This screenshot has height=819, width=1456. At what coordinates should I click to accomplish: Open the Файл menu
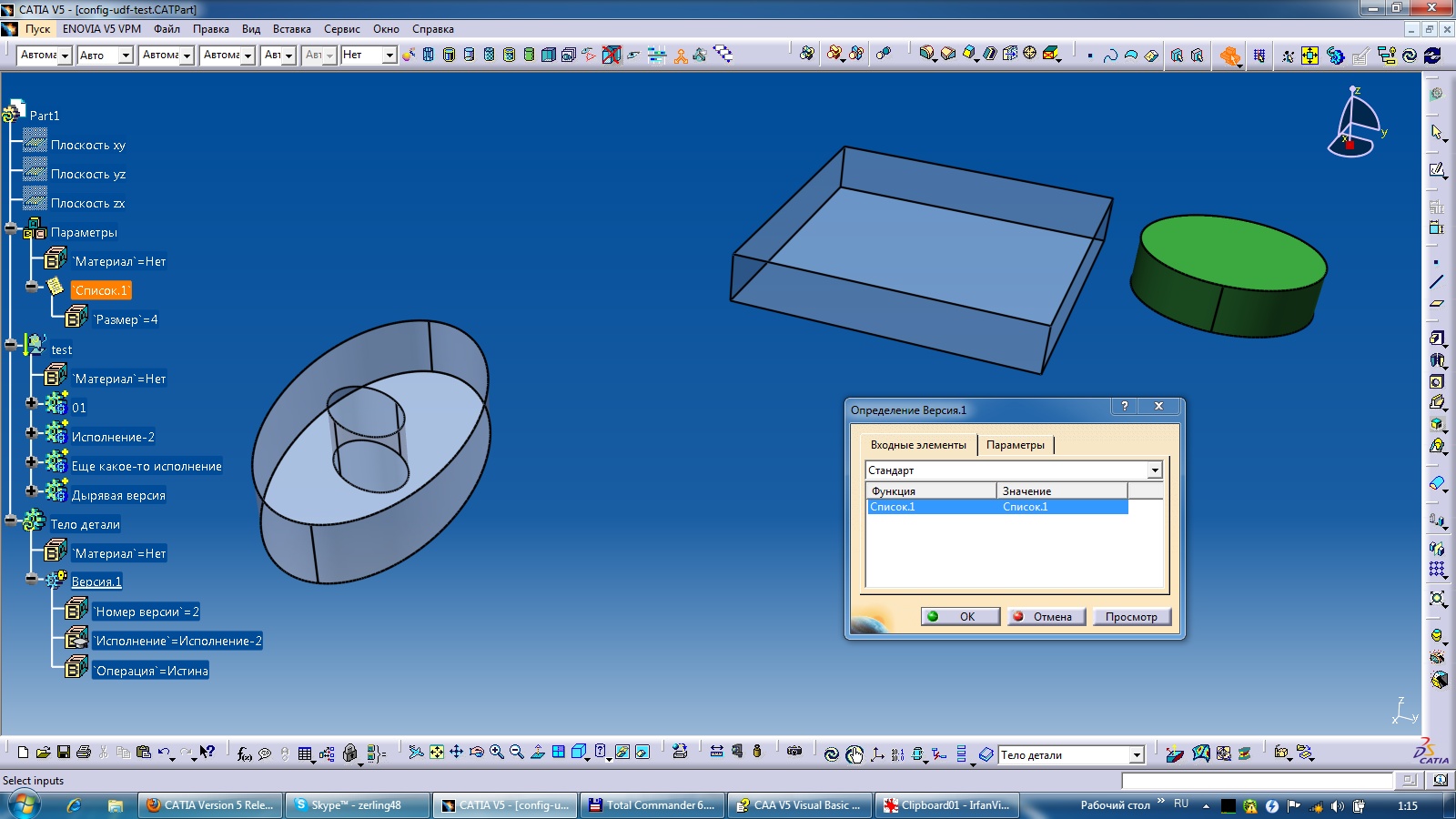click(167, 29)
